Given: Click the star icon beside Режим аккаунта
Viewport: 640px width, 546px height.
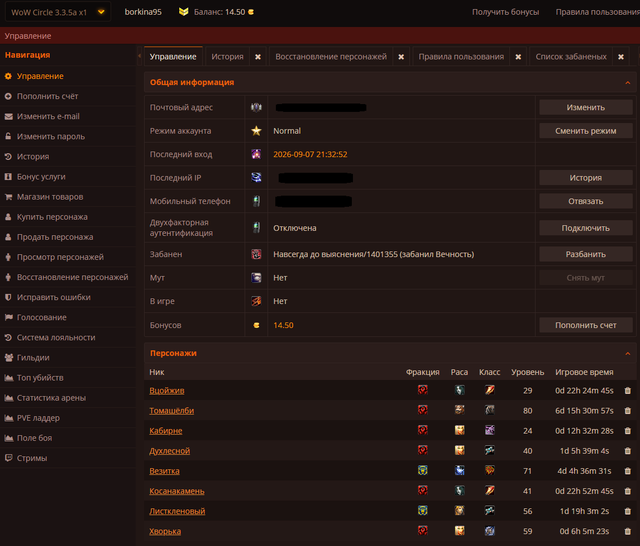Looking at the screenshot, I should click(256, 131).
